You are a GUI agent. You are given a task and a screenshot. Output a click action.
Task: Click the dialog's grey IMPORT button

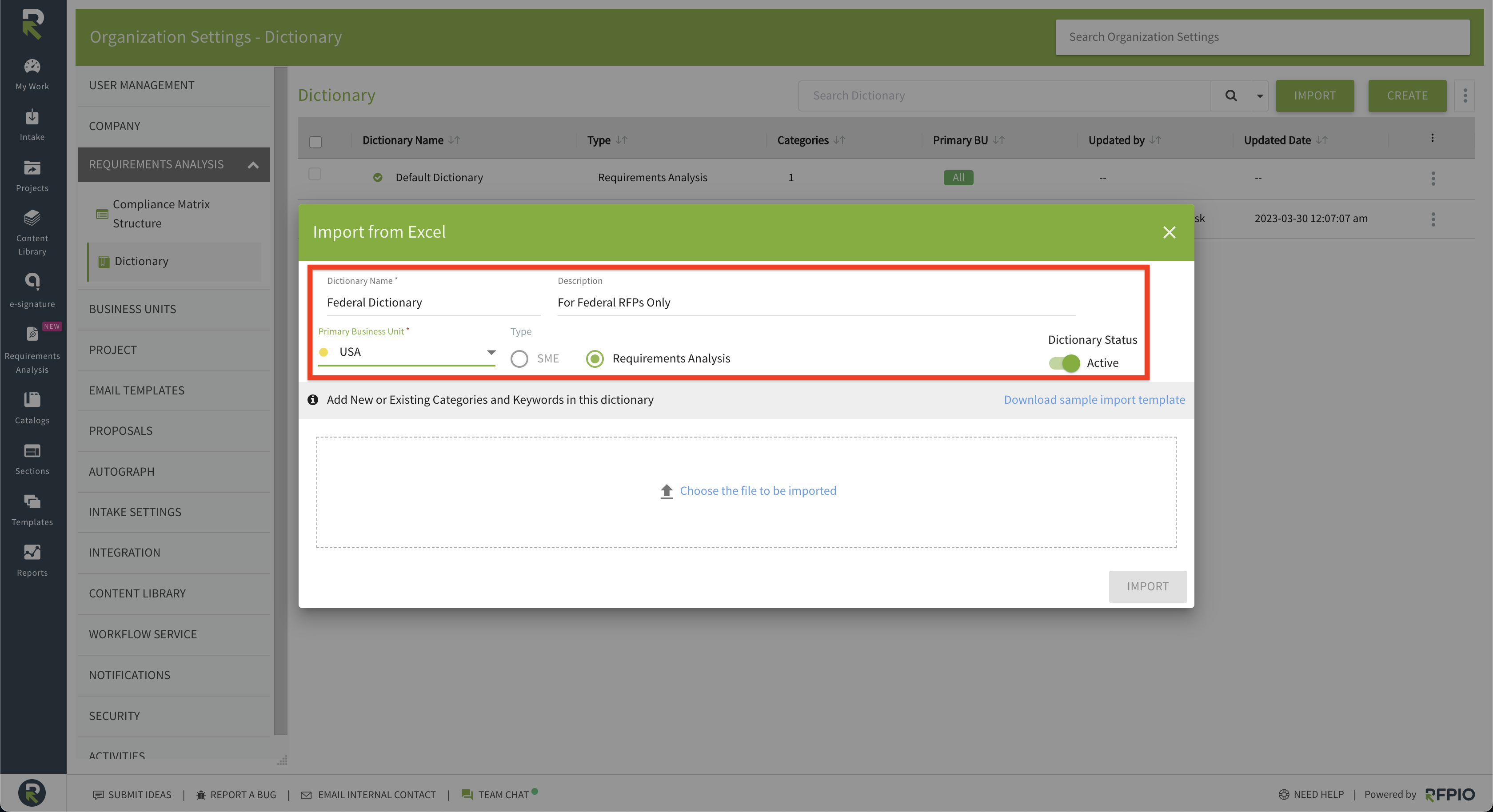(1148, 586)
